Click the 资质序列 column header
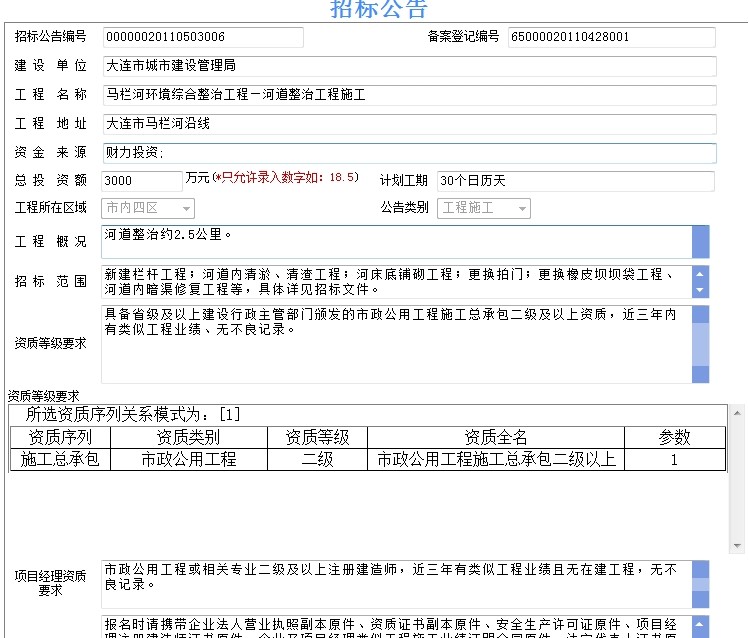The height and width of the screenshot is (638, 749). (60, 437)
